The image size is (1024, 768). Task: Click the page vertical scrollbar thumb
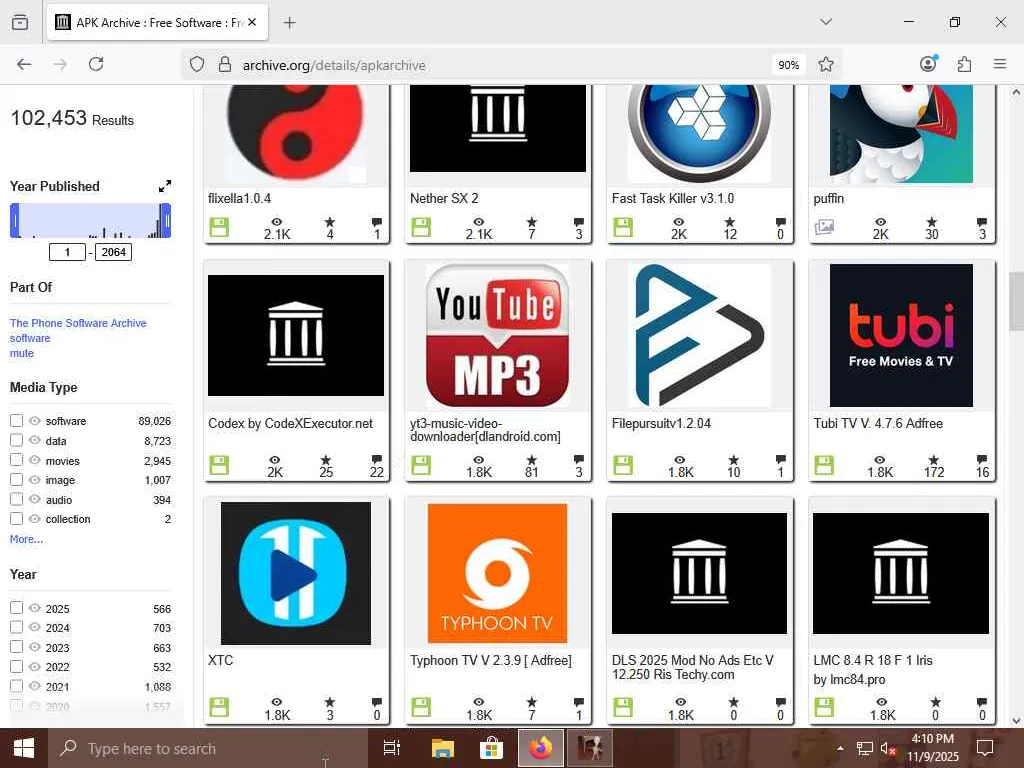click(1016, 302)
